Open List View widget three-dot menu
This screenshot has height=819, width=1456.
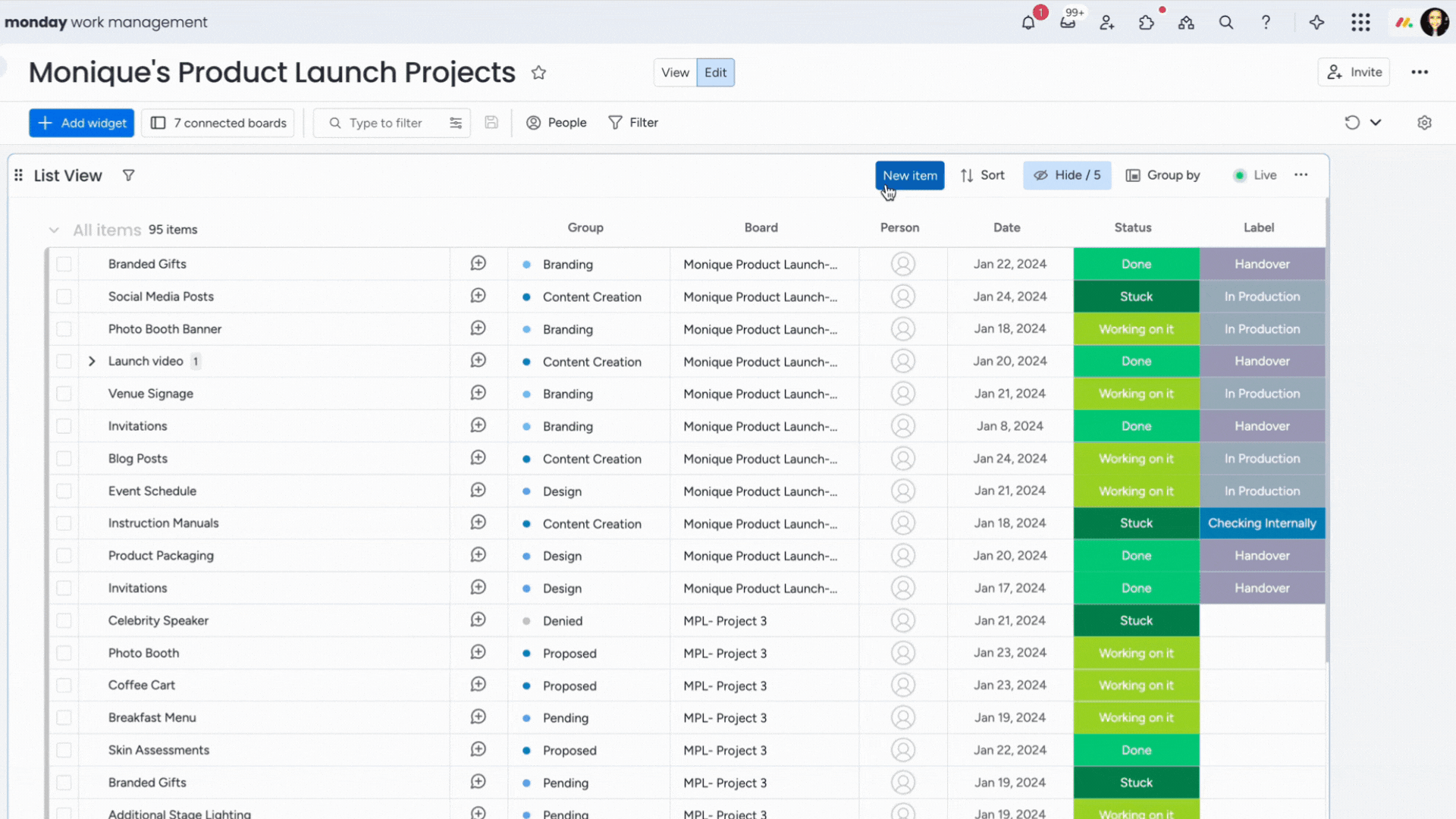(1301, 174)
